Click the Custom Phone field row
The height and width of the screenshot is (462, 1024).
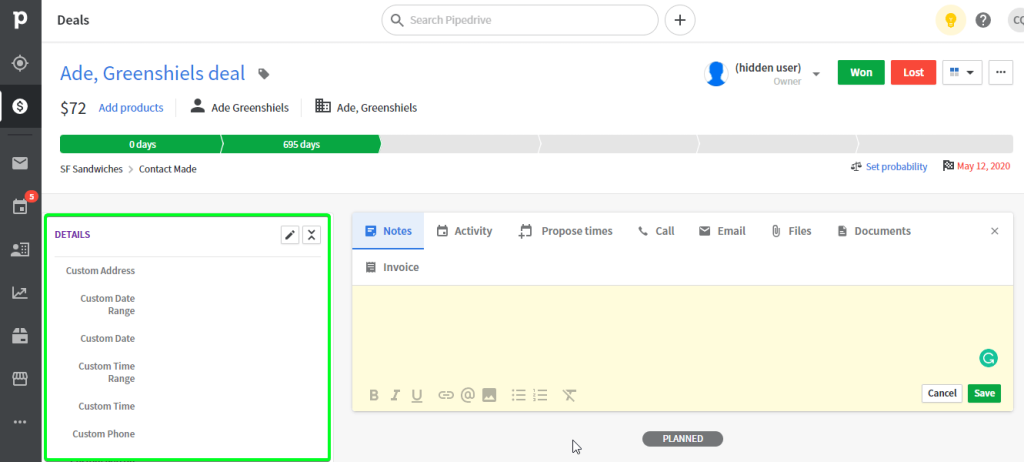(187, 434)
